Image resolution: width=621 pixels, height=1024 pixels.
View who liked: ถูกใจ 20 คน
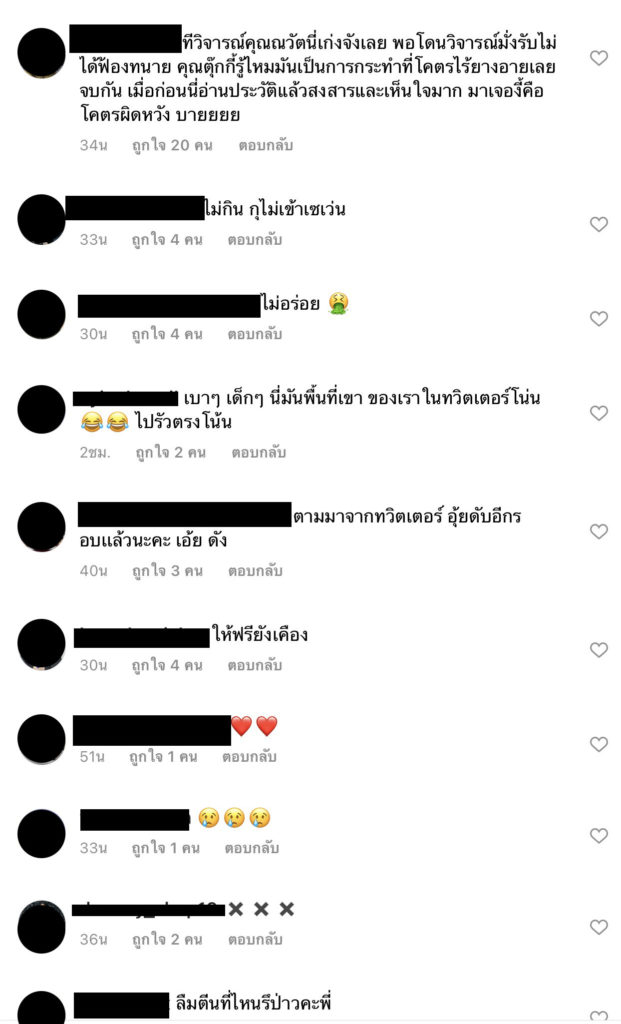click(172, 145)
